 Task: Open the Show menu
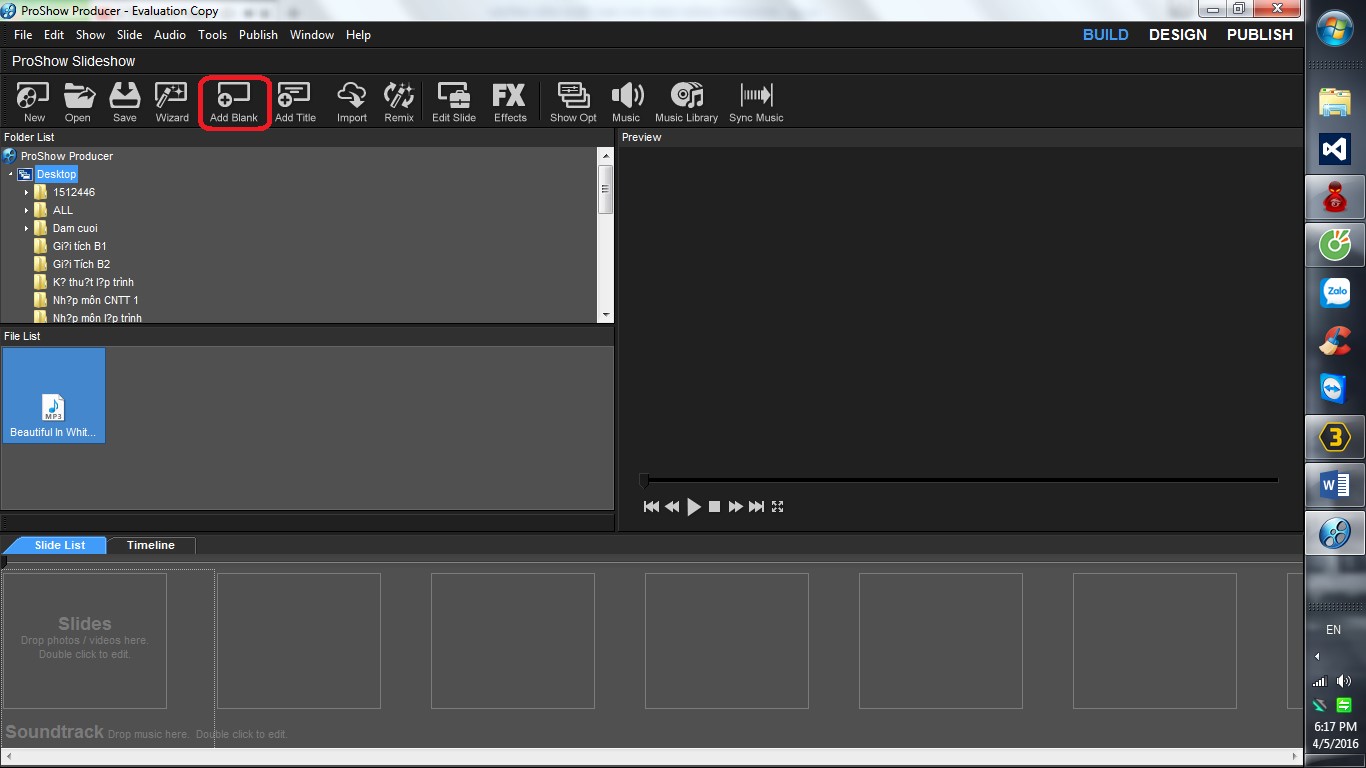[x=90, y=35]
